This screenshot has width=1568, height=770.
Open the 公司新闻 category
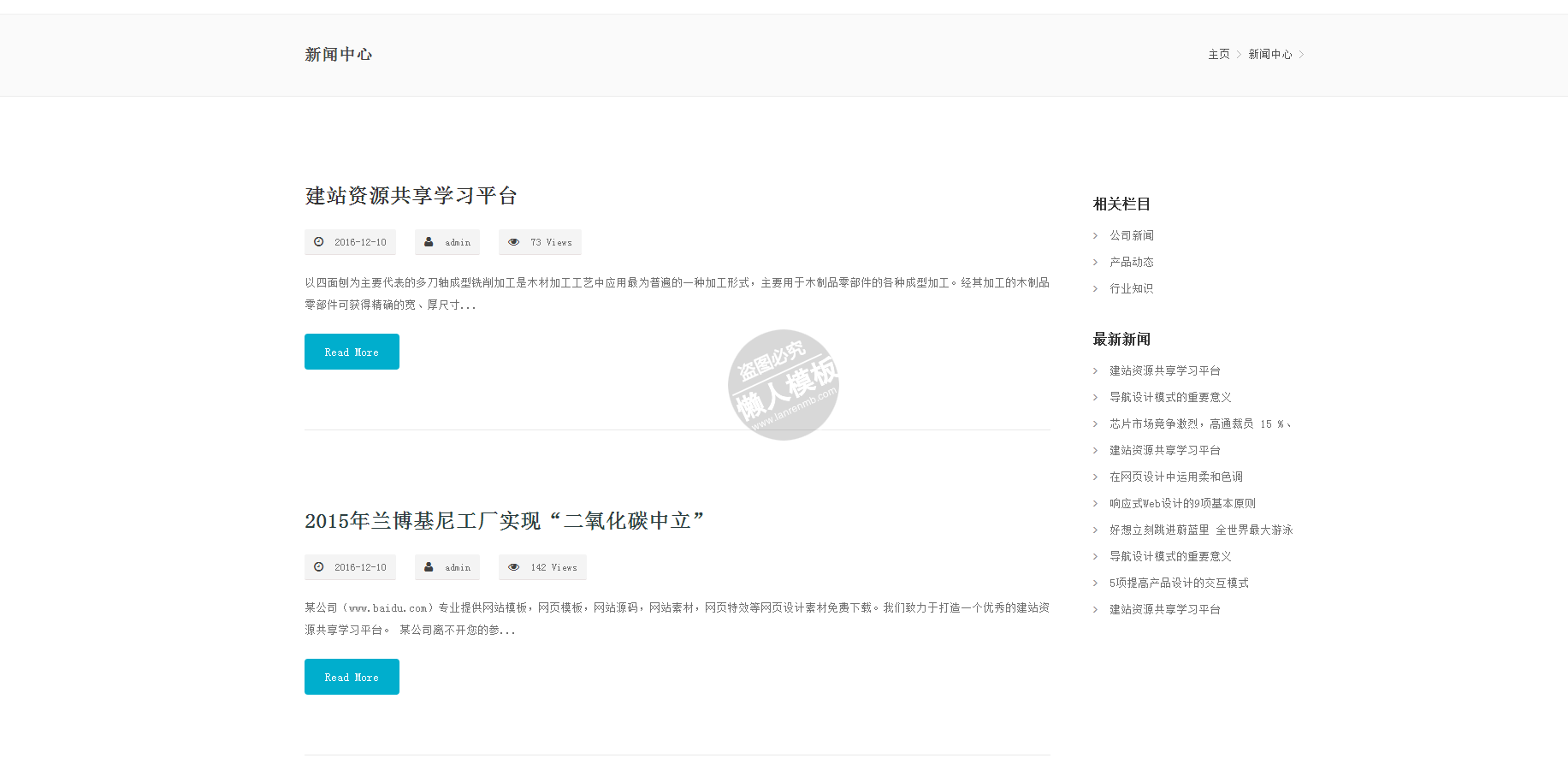[1132, 235]
